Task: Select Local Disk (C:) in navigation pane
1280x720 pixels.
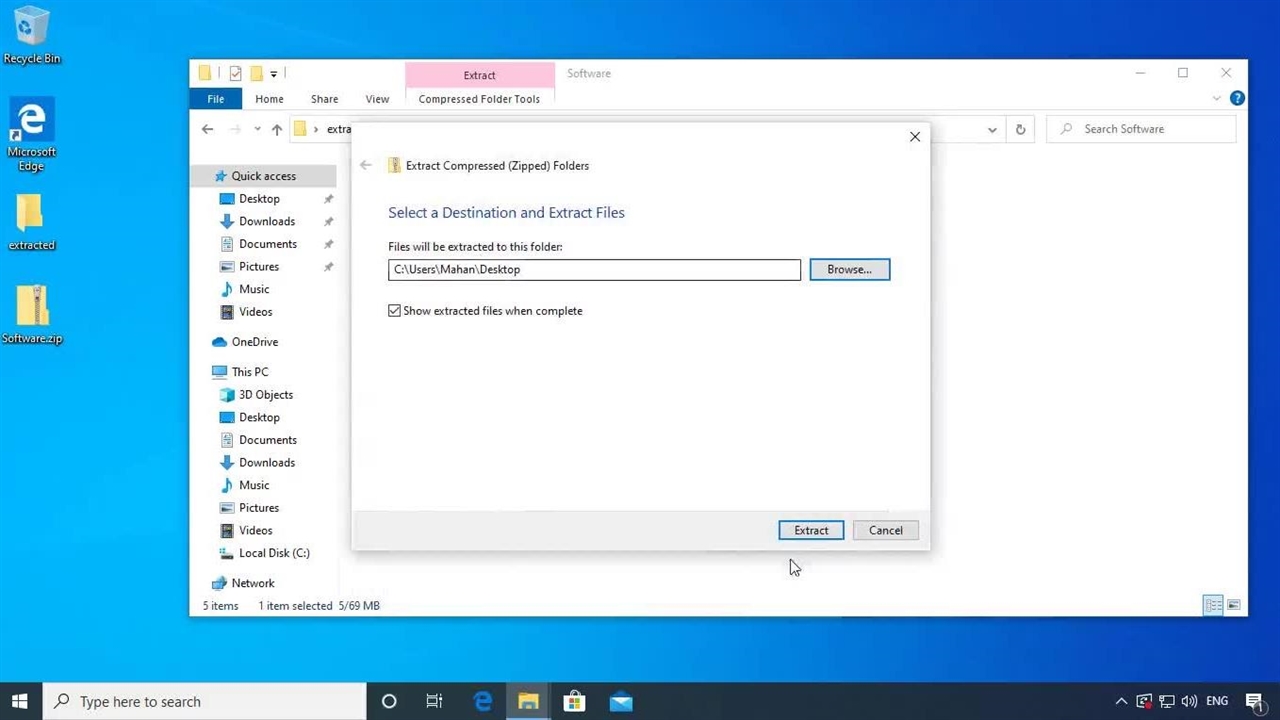Action: pos(273,553)
